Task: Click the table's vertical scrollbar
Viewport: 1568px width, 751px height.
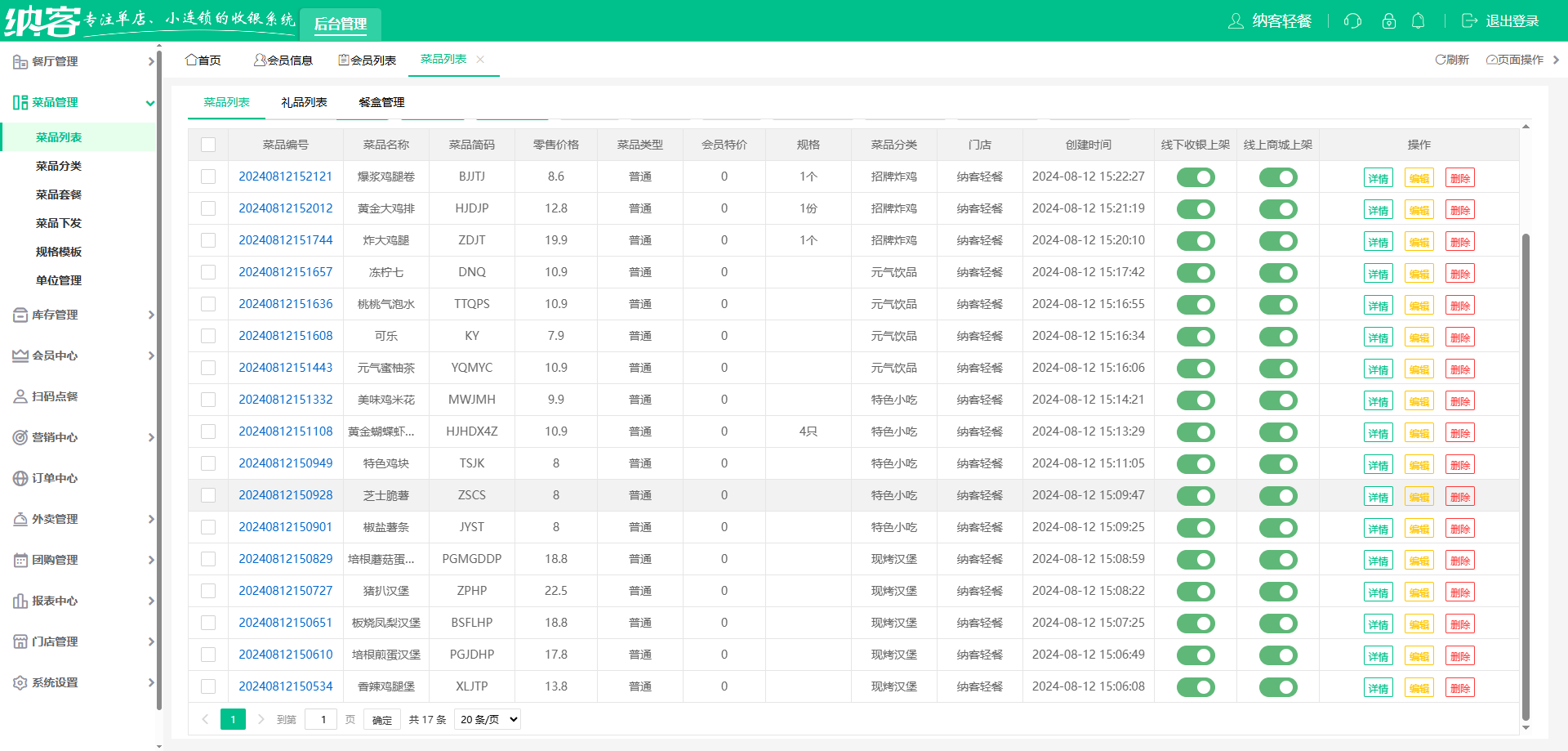Action: (x=1526, y=474)
